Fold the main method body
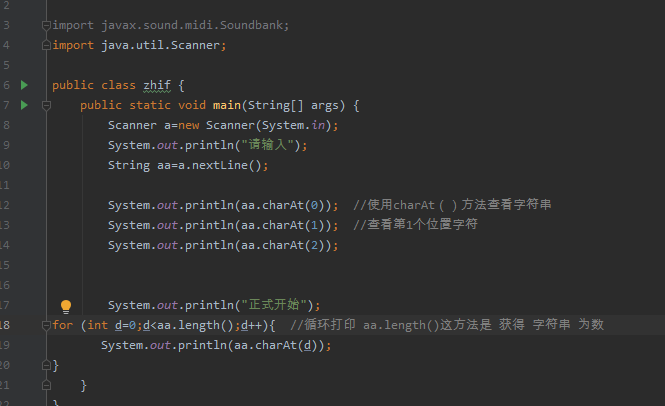665x406 pixels. [x=45, y=105]
